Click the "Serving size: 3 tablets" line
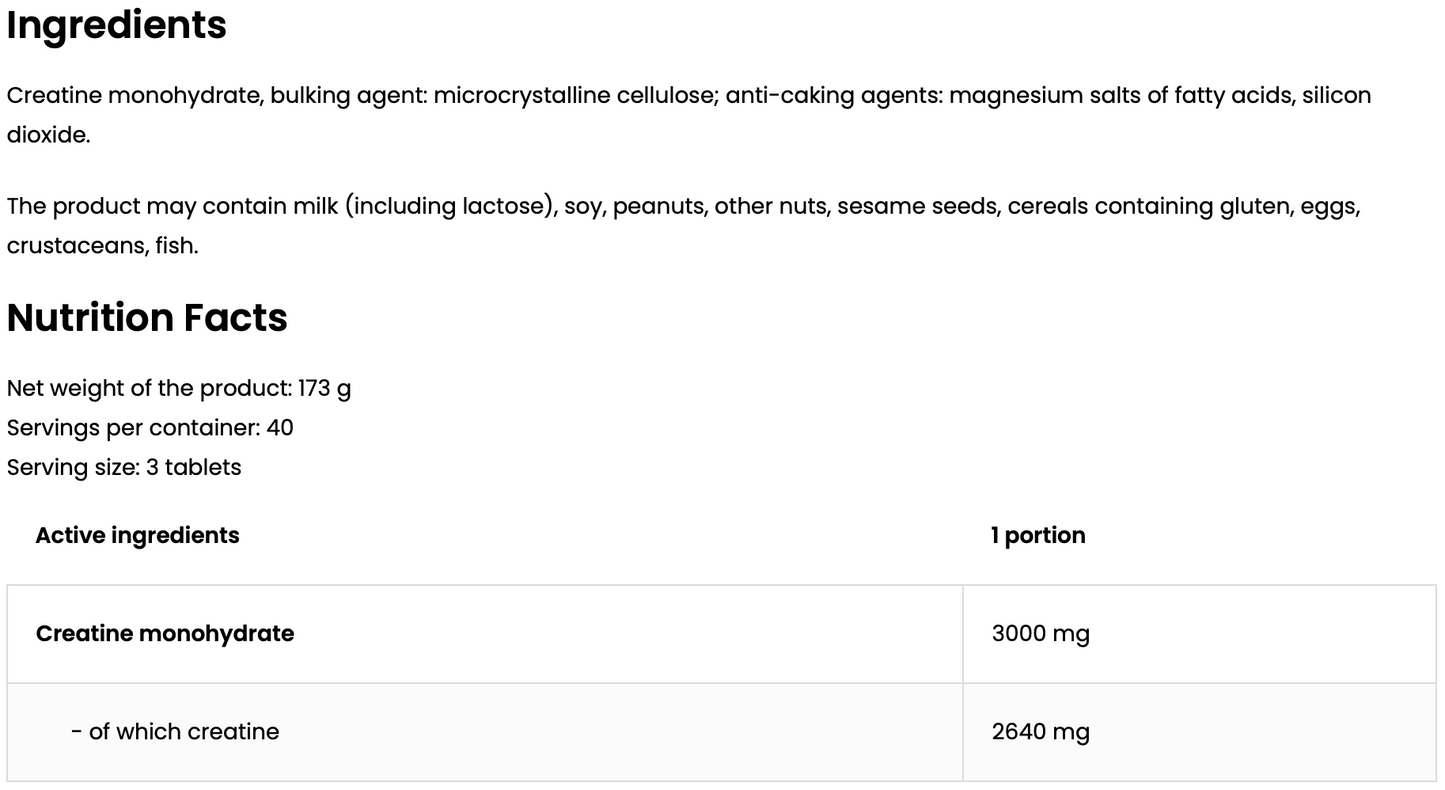1445x790 pixels. [x=124, y=468]
